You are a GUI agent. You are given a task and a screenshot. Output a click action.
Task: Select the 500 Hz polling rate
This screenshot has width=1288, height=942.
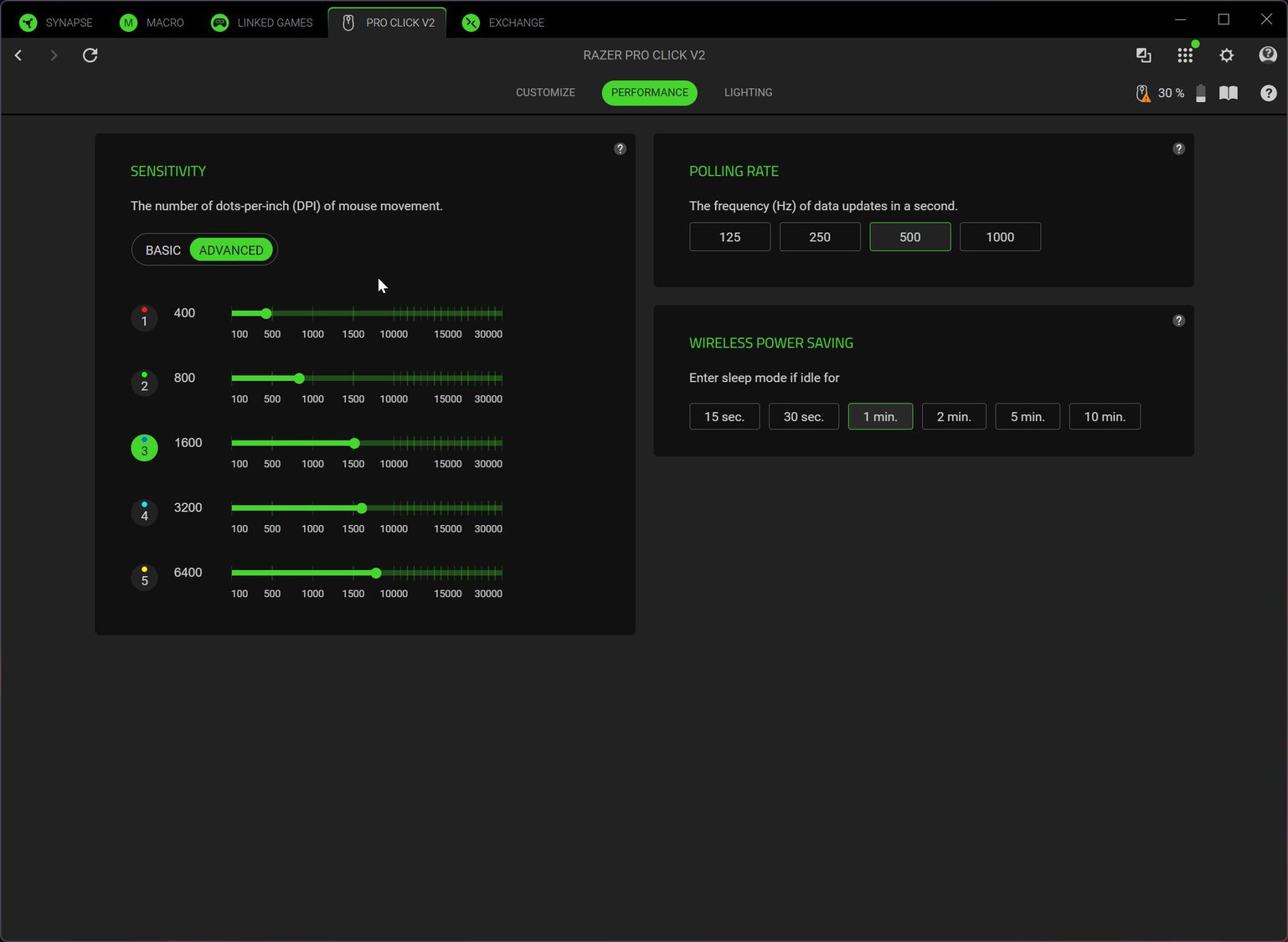[910, 237]
